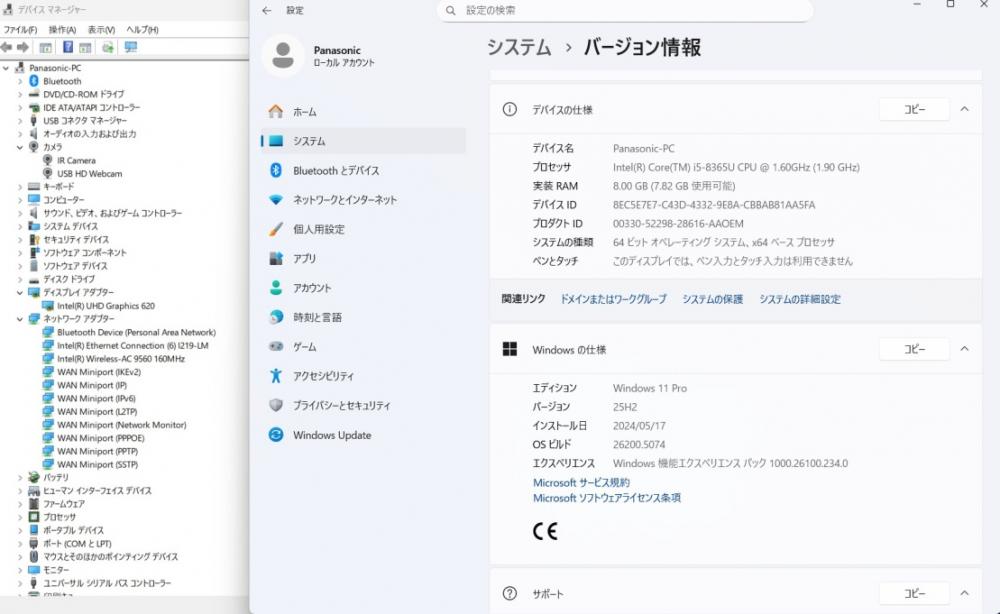Viewport: 1000px width, 614px height.
Task: Click the Help icon in Device Manager toolbar
Action: pyautogui.click(x=68, y=47)
